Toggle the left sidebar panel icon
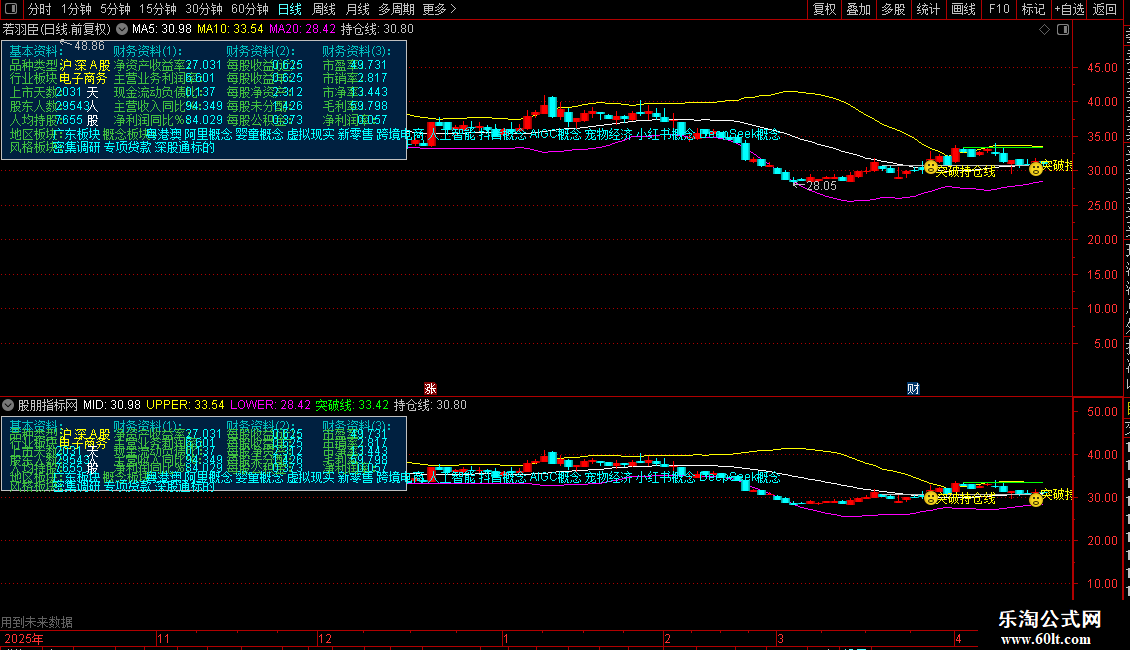This screenshot has width=1130, height=650. pyautogui.click(x=11, y=9)
